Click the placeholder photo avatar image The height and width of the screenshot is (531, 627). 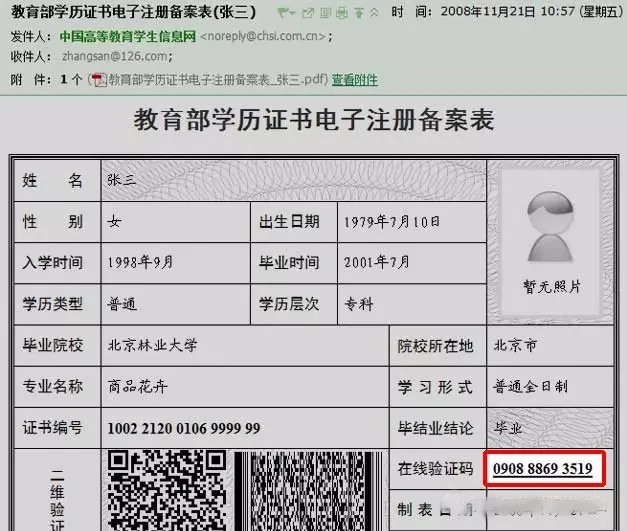tap(550, 227)
